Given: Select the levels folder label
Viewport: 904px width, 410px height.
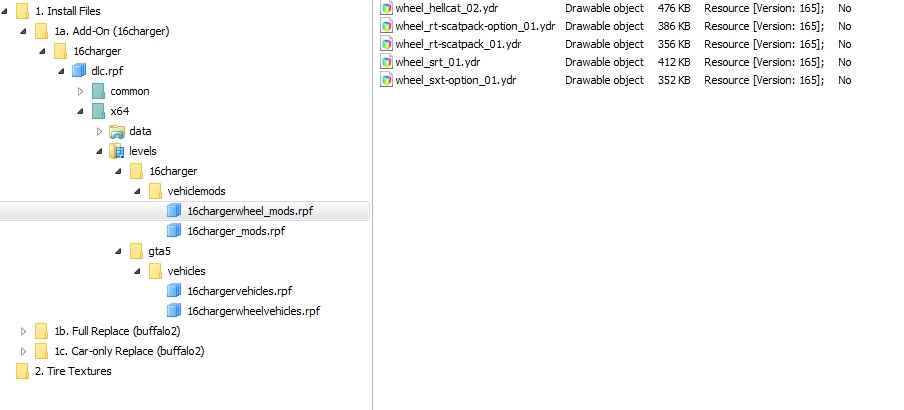Looking at the screenshot, I should pos(143,151).
